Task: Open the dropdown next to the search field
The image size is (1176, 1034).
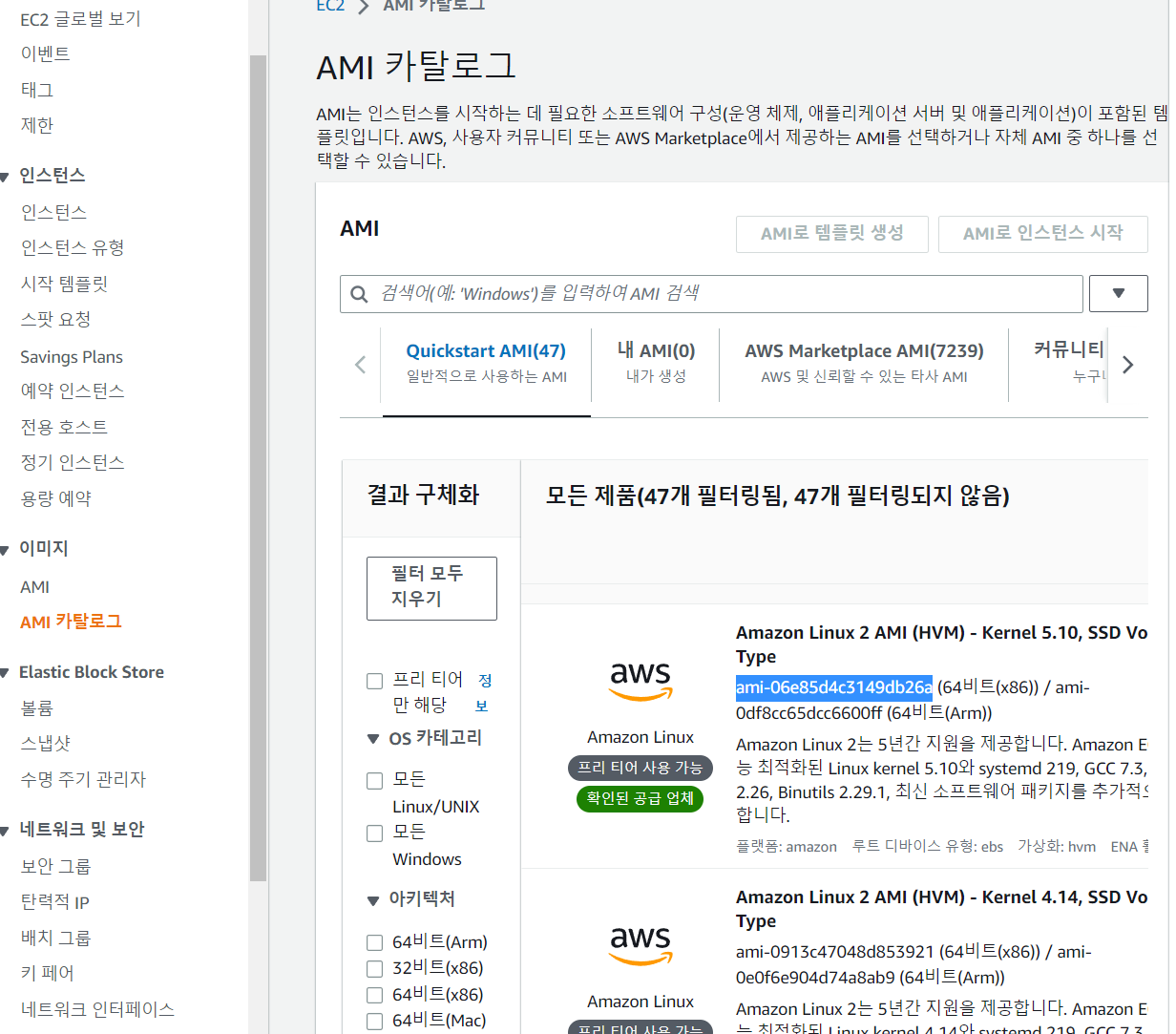Action: (x=1119, y=293)
